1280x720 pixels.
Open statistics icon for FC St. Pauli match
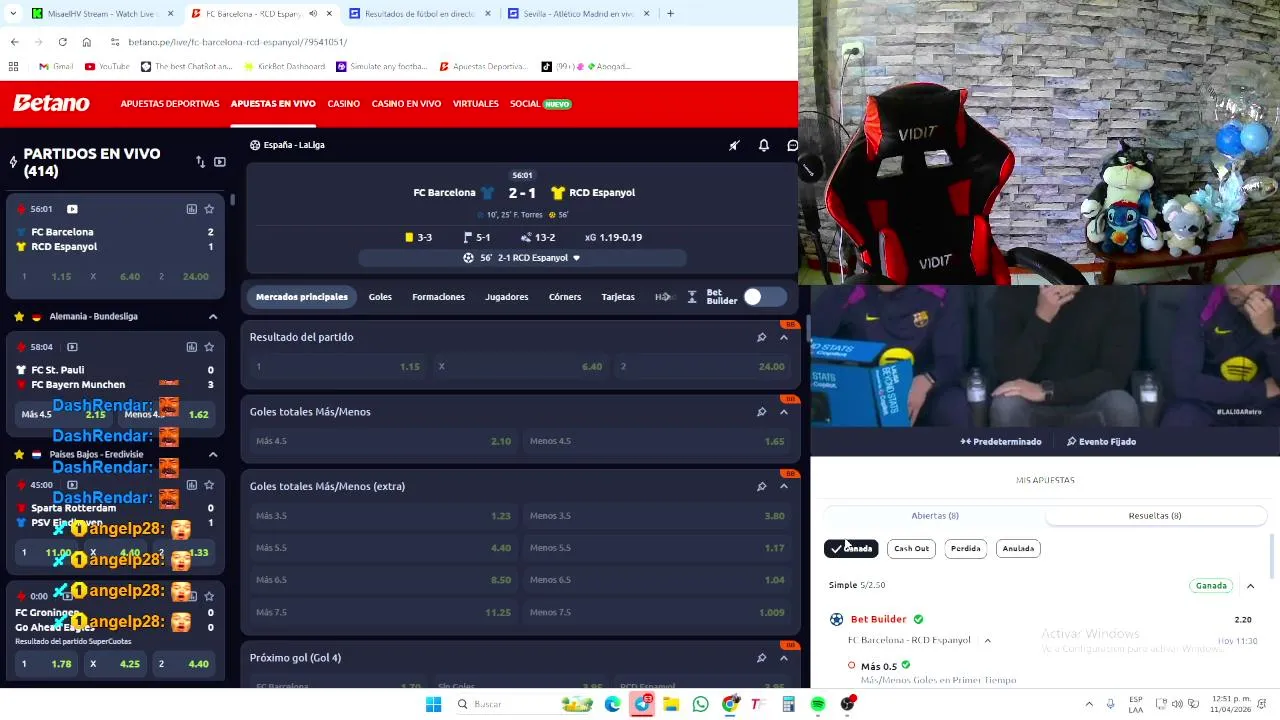tap(191, 347)
